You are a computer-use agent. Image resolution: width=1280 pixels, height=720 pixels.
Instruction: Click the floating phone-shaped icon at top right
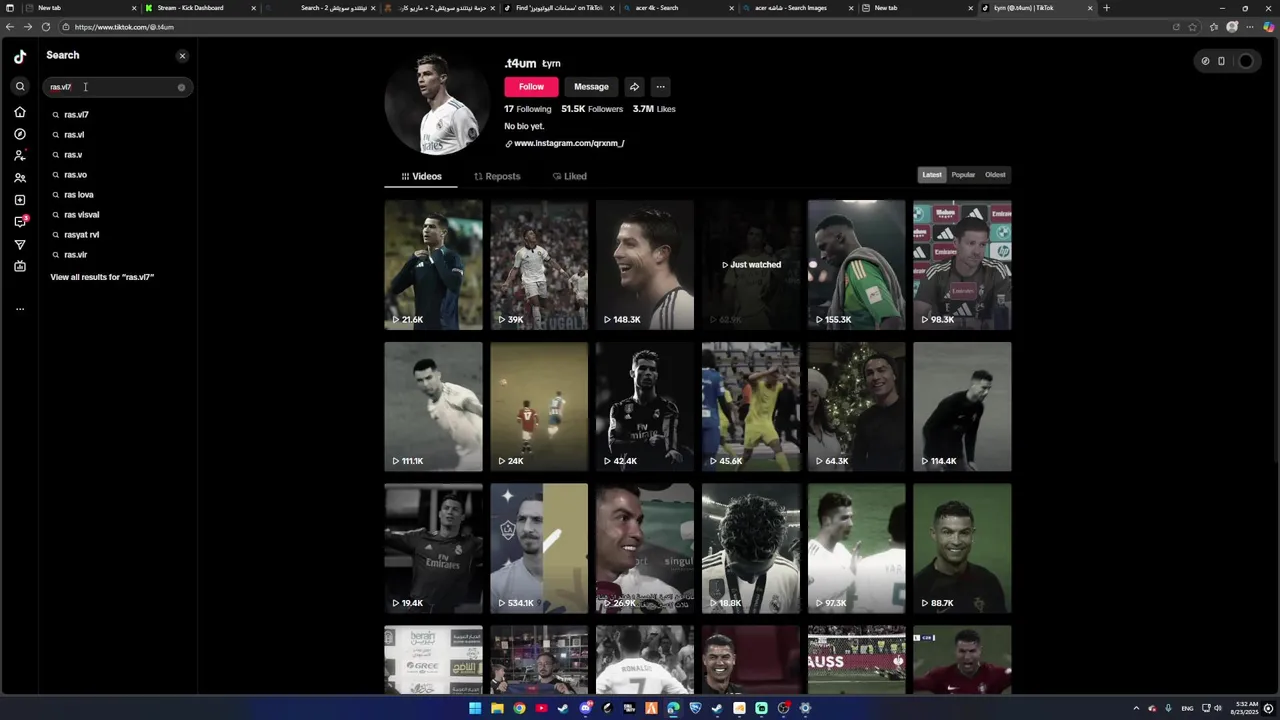[1221, 61]
